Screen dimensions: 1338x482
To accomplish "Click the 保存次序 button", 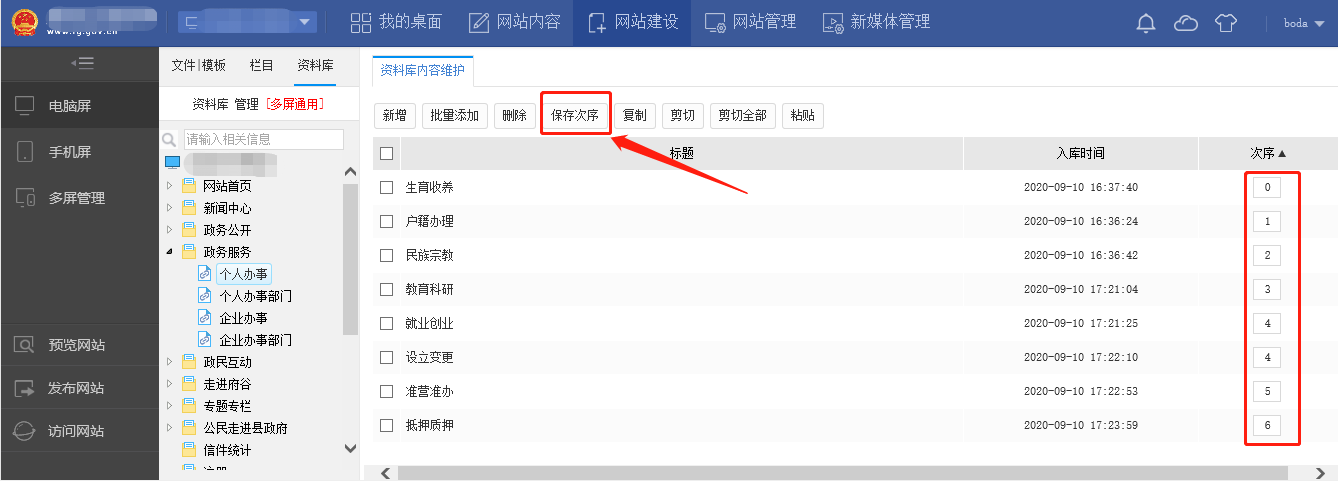I will coord(575,116).
